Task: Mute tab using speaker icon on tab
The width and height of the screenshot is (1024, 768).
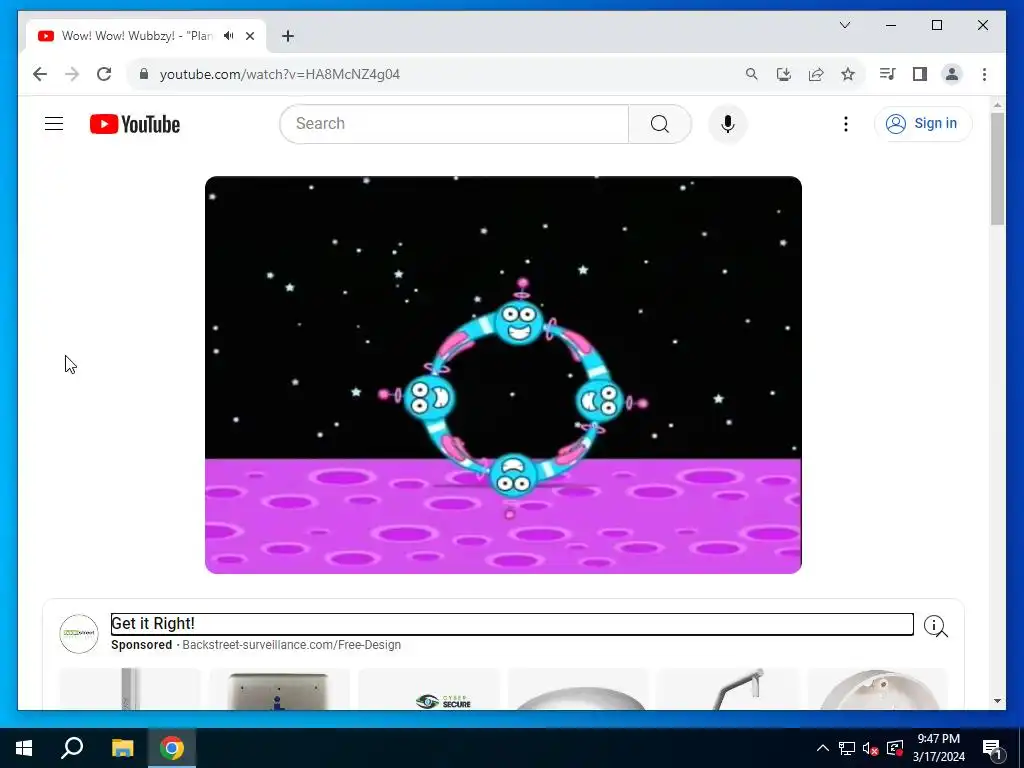Action: [229, 36]
